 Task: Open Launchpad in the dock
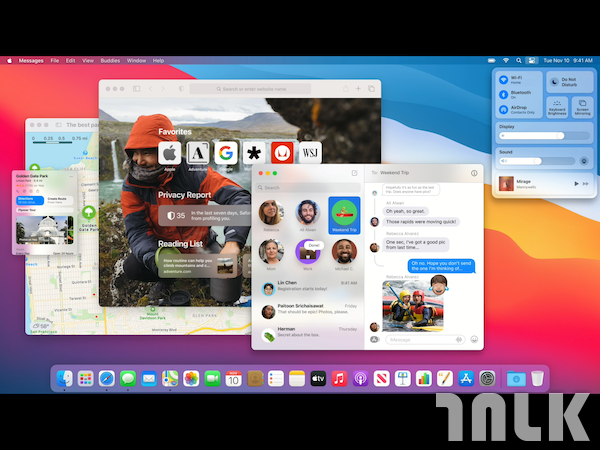coord(85,378)
